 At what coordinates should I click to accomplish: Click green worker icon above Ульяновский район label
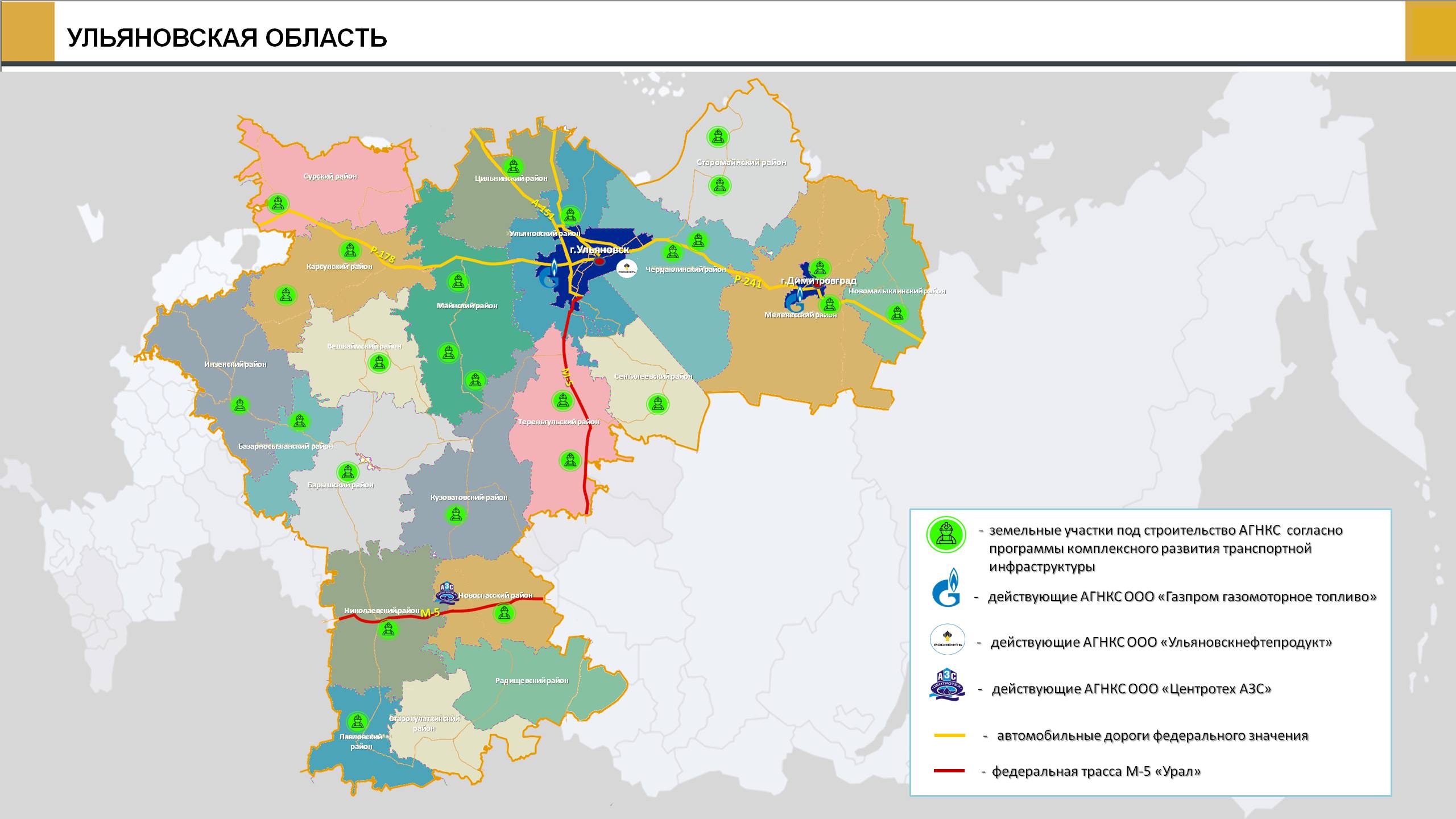tap(570, 216)
